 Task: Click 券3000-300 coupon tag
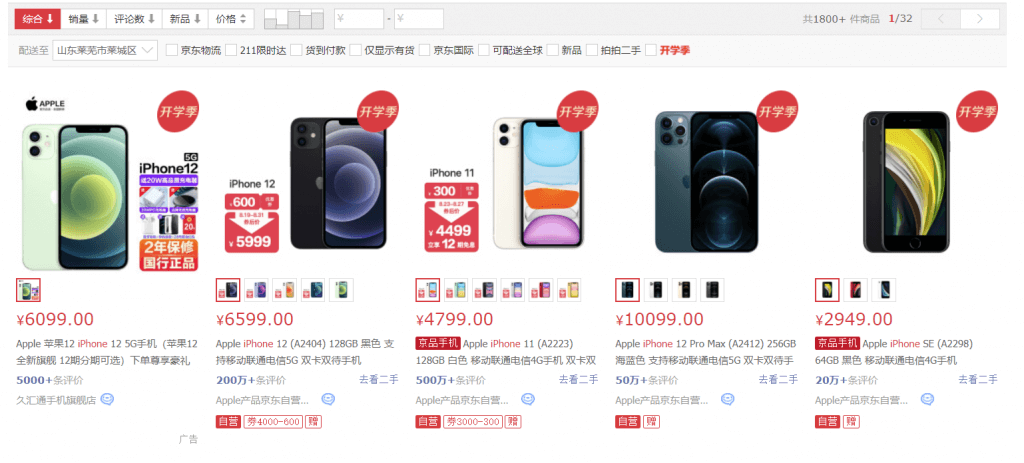(x=473, y=422)
